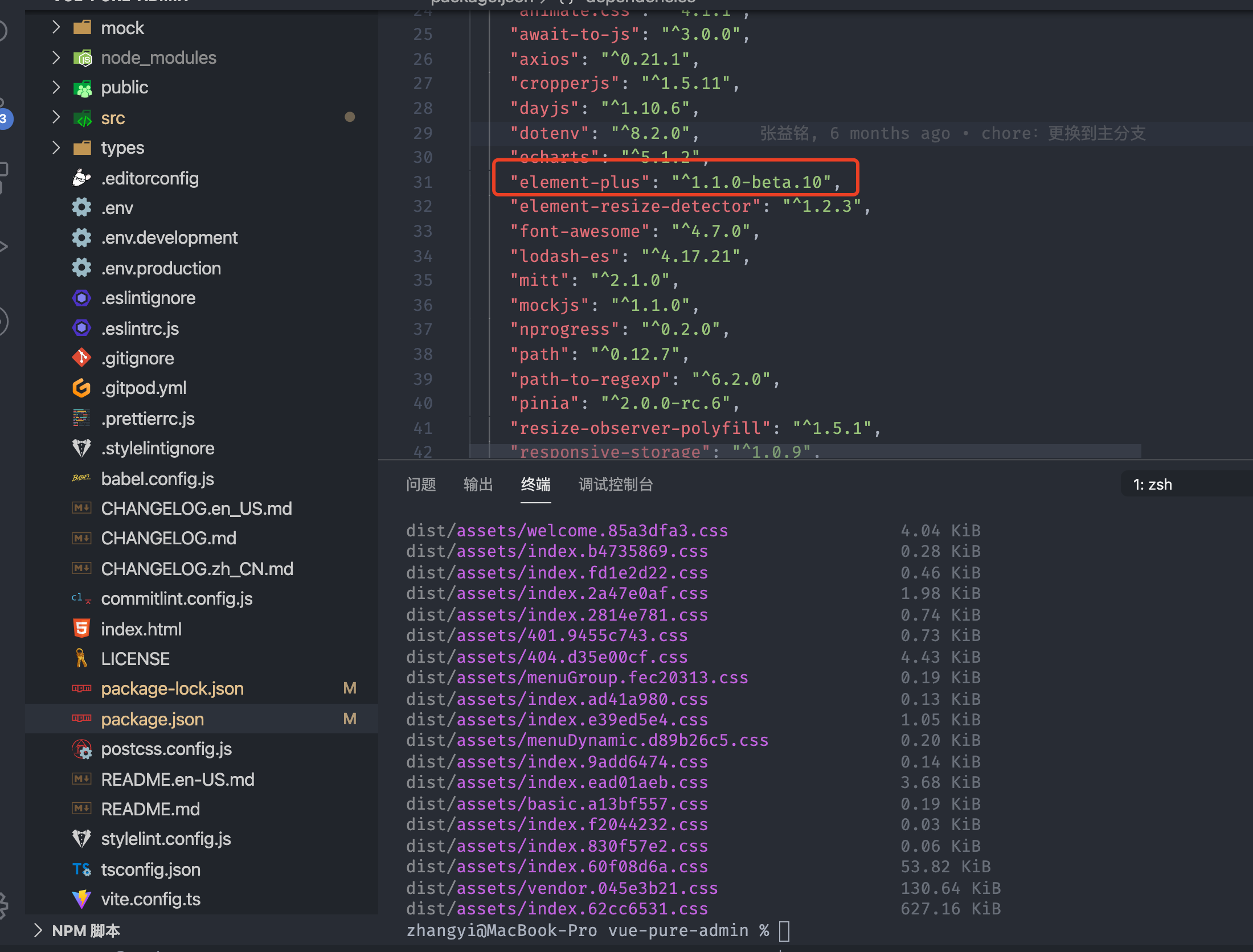Open the tsconfig.json file
Screen dimensions: 1253x952
[x=150, y=869]
